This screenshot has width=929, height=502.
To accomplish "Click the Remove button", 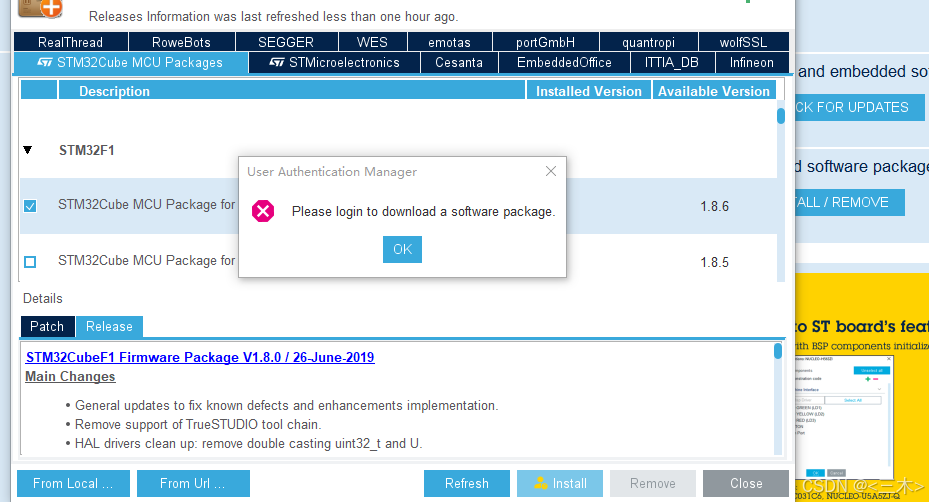I will 653,484.
